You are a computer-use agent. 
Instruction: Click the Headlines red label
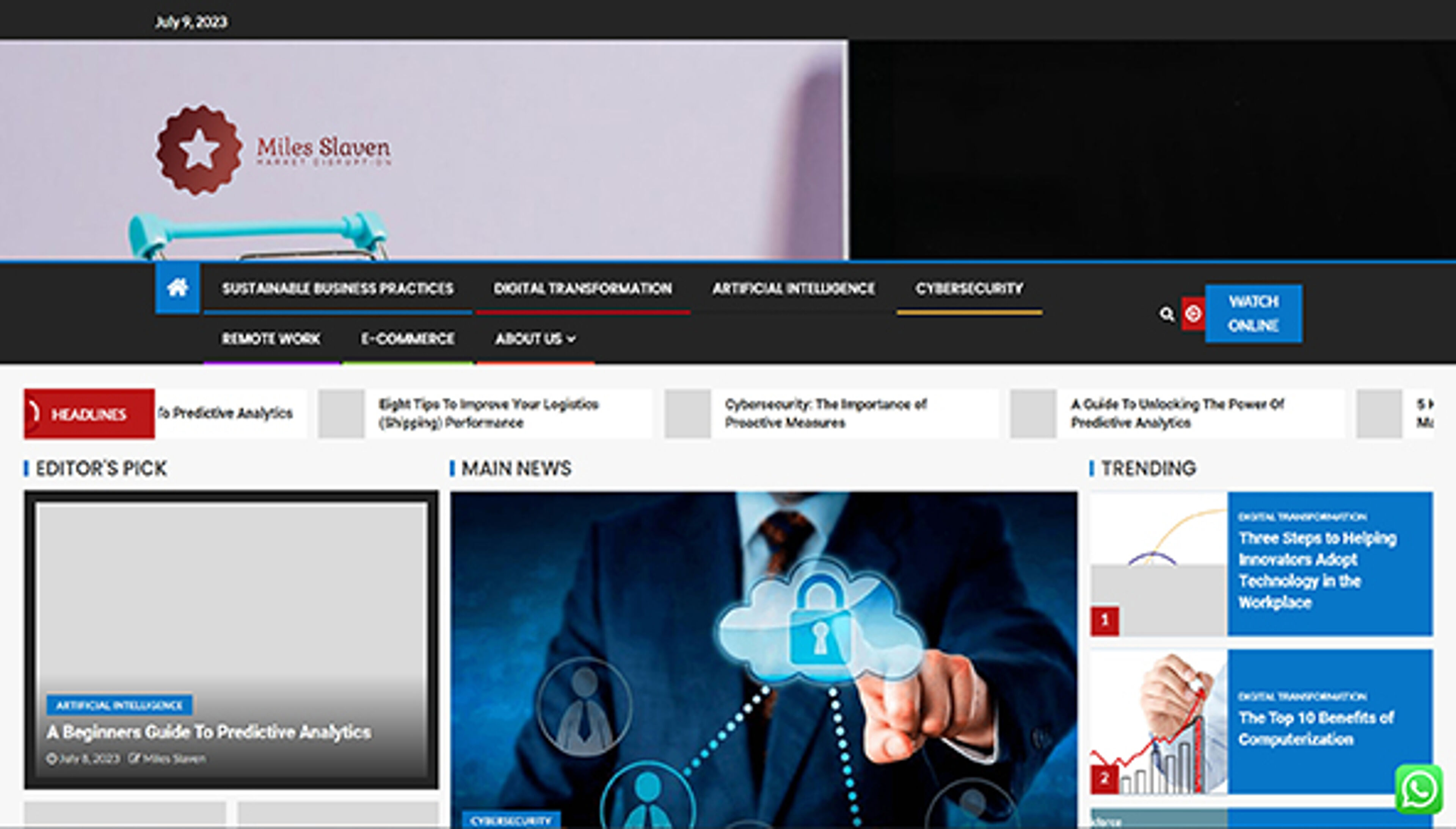[89, 414]
